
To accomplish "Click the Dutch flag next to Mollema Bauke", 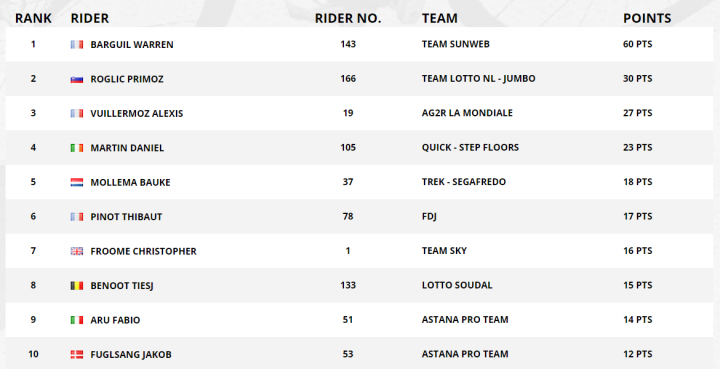I will [77, 182].
